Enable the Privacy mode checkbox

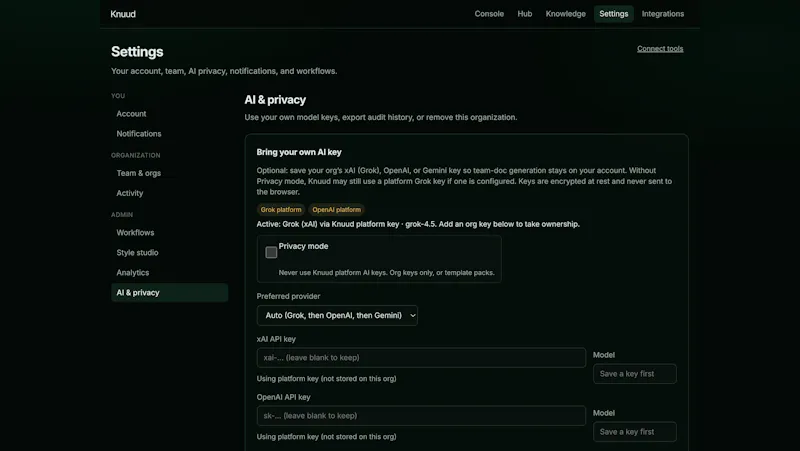[x=271, y=252]
